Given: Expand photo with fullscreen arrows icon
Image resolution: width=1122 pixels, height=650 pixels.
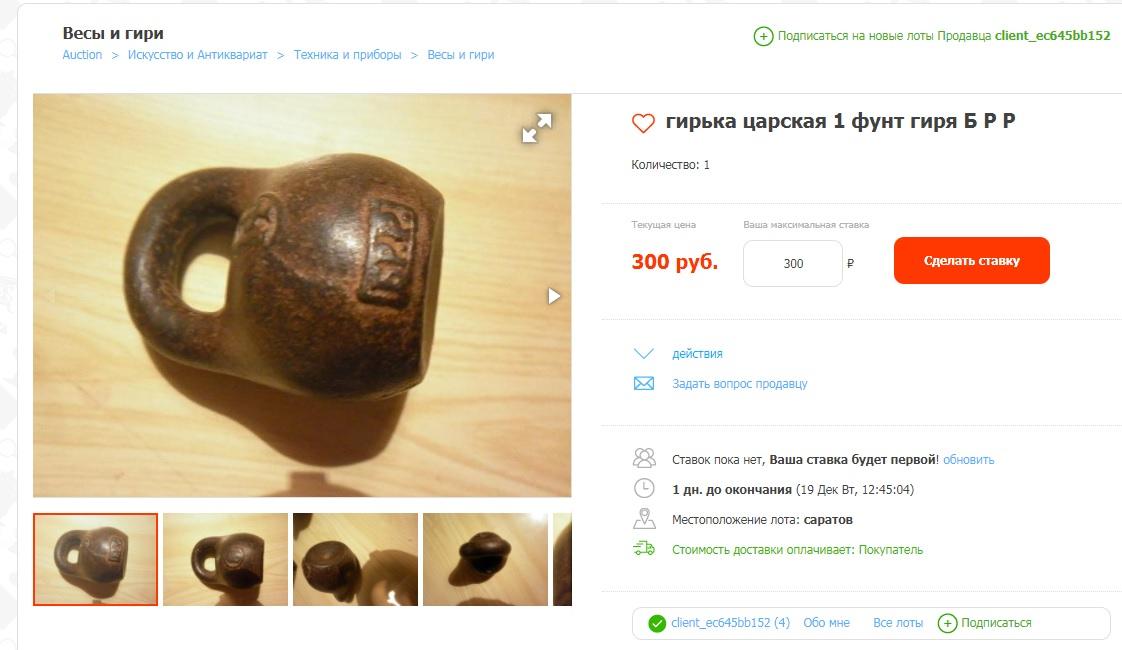Looking at the screenshot, I should [x=537, y=128].
